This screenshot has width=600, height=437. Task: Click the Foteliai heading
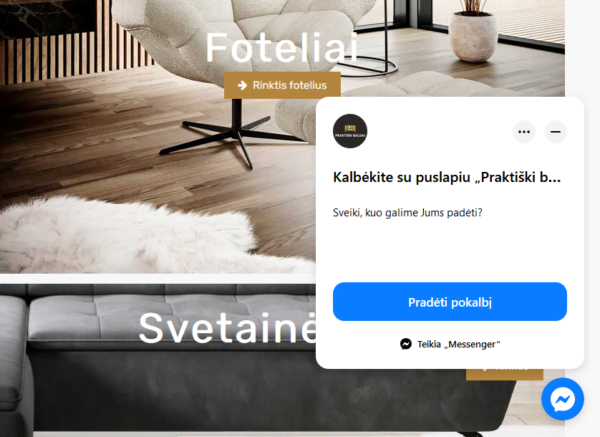click(x=282, y=47)
